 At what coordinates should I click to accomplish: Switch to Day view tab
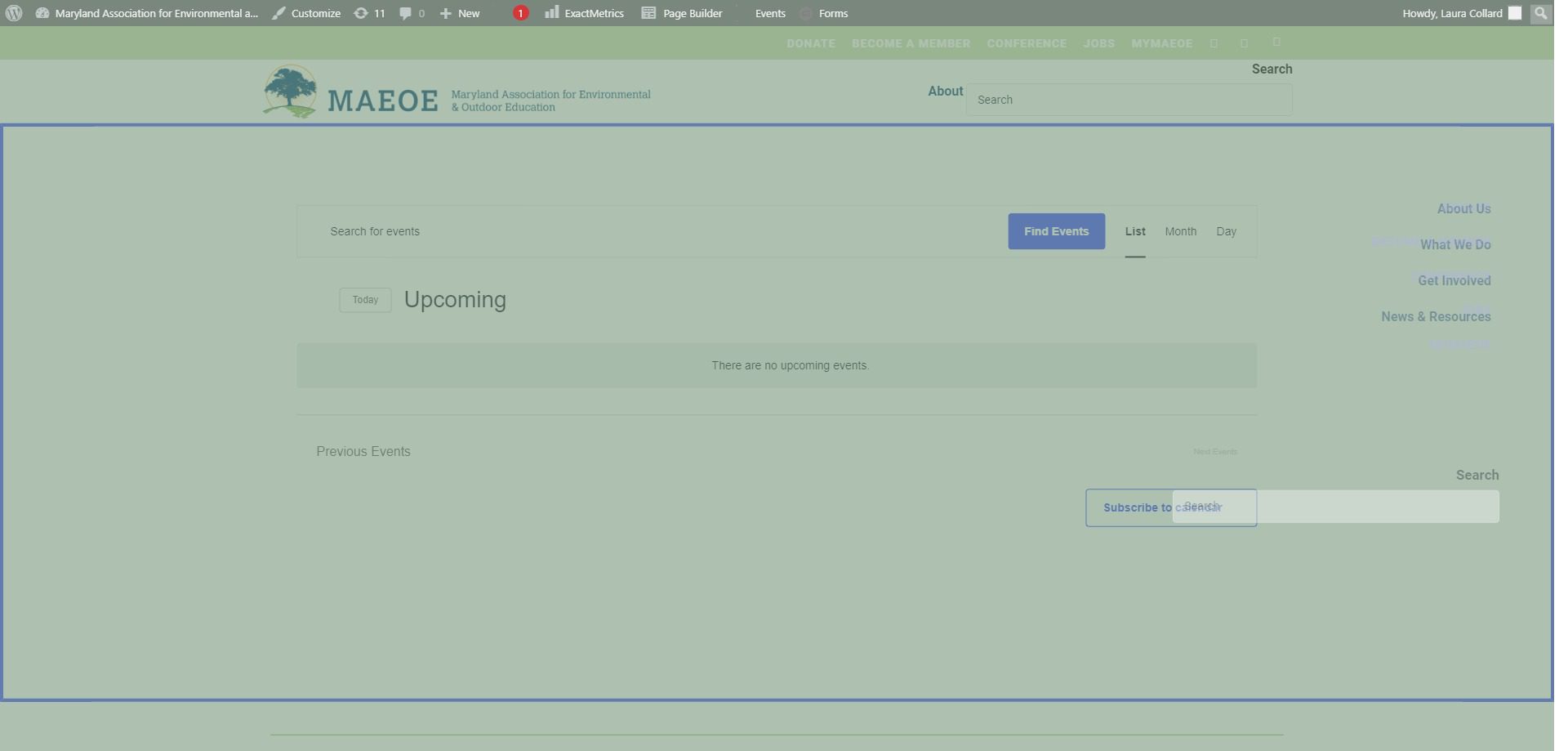[x=1226, y=231]
